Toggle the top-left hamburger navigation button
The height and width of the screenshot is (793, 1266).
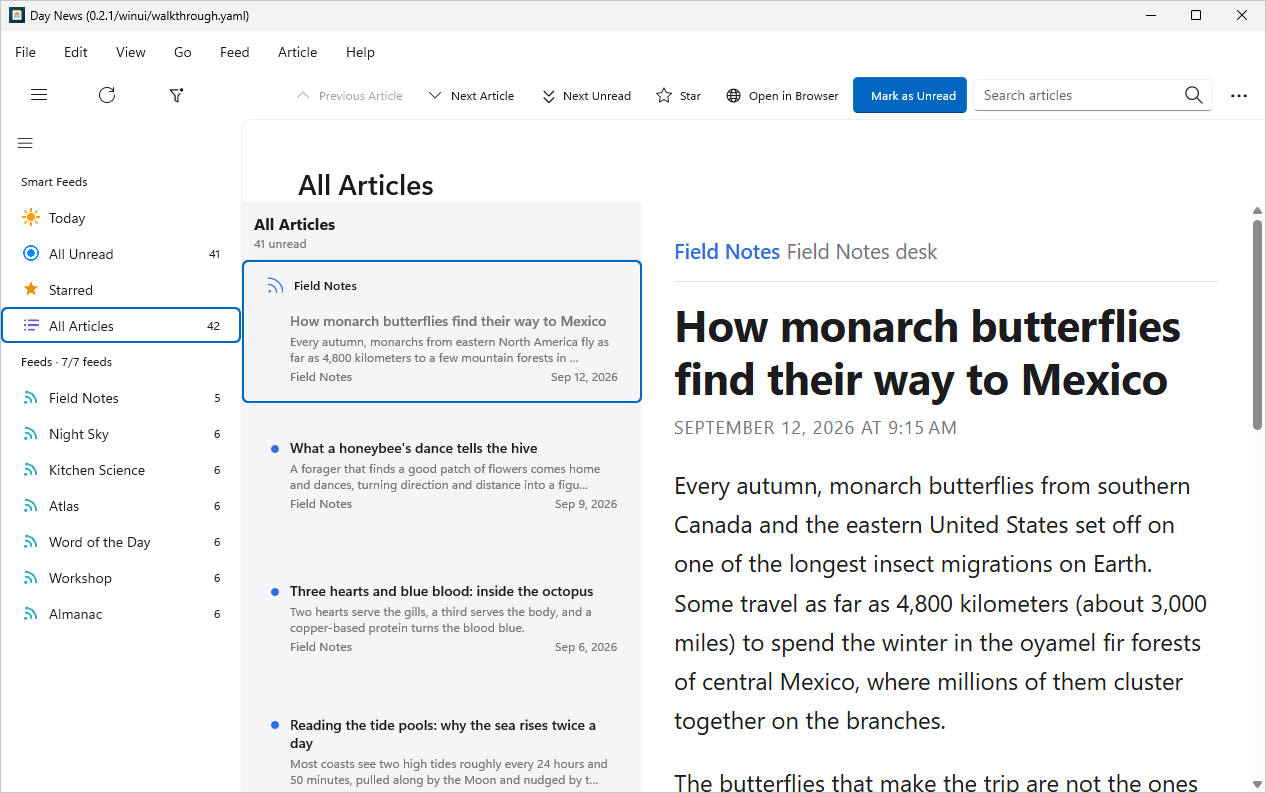click(39, 95)
